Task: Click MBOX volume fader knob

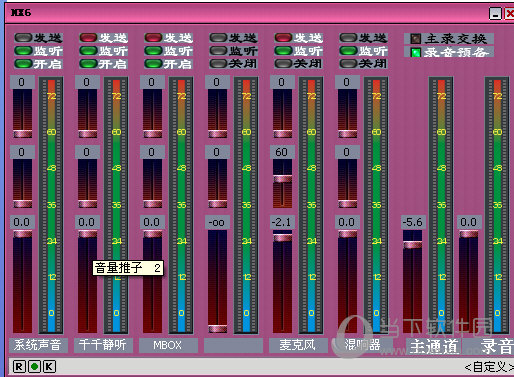Action: click(x=153, y=234)
